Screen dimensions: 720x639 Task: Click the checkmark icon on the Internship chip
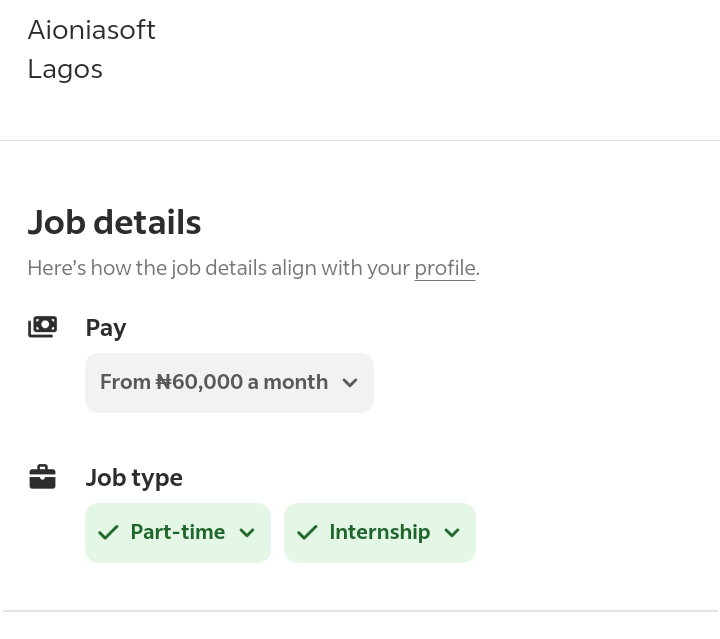click(307, 532)
